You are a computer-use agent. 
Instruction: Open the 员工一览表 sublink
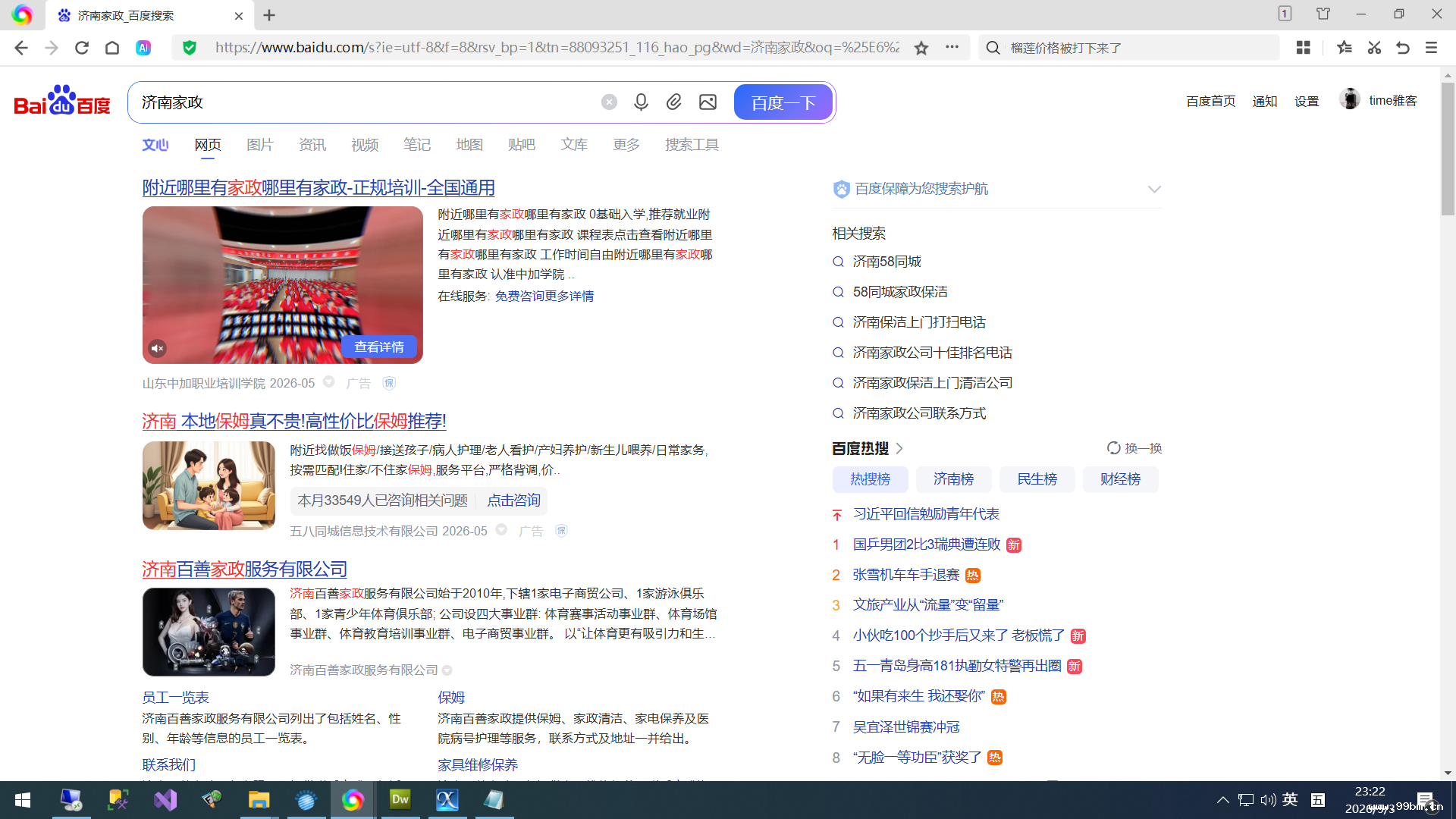(175, 698)
